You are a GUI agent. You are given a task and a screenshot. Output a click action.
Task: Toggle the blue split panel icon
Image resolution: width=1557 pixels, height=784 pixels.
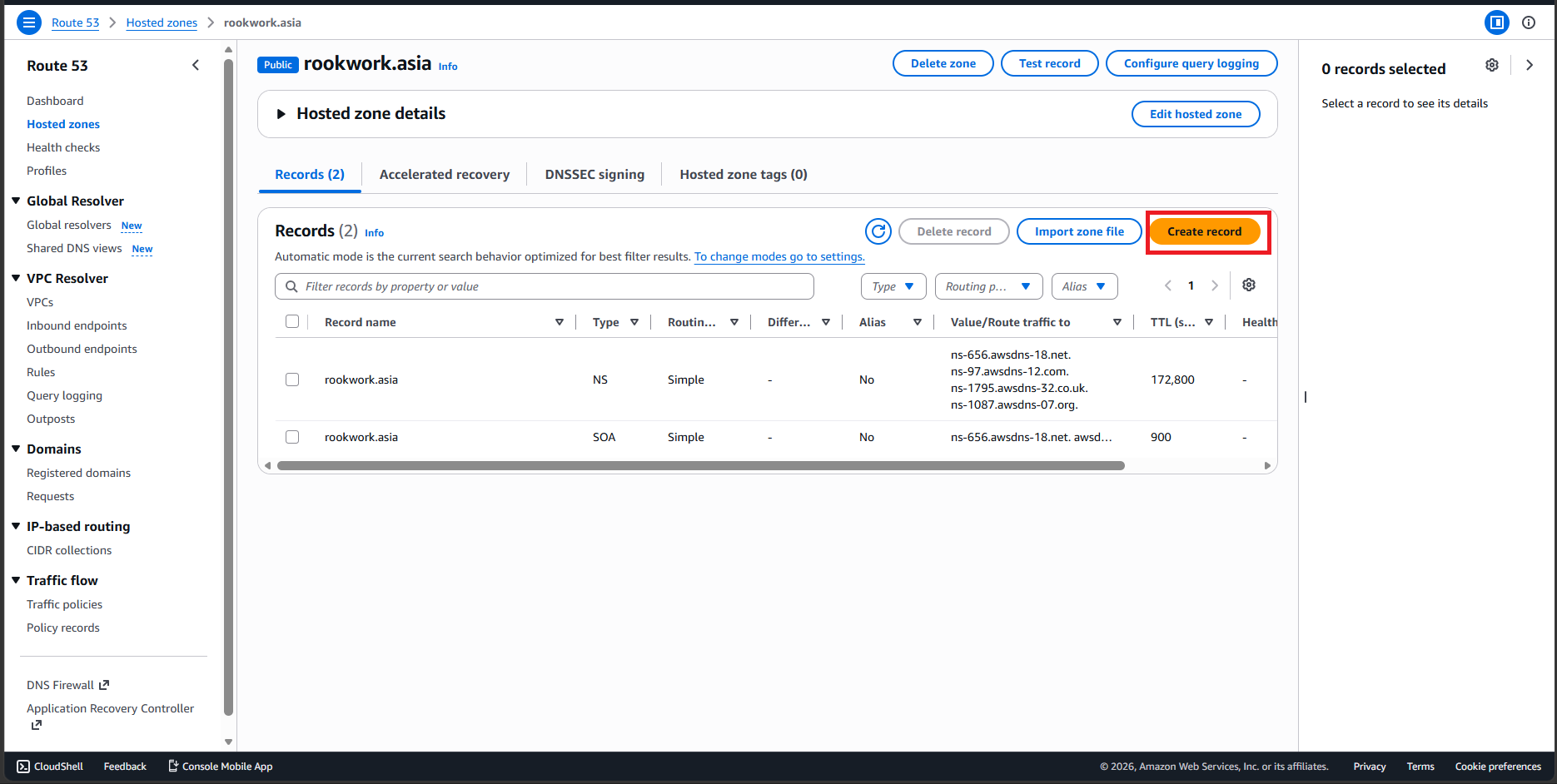tap(1497, 22)
